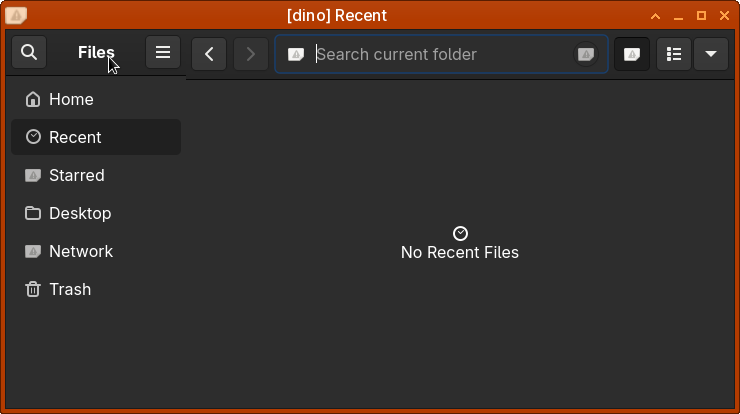Toggle the search button beside view switcher
This screenshot has width=740, height=414.
point(632,54)
